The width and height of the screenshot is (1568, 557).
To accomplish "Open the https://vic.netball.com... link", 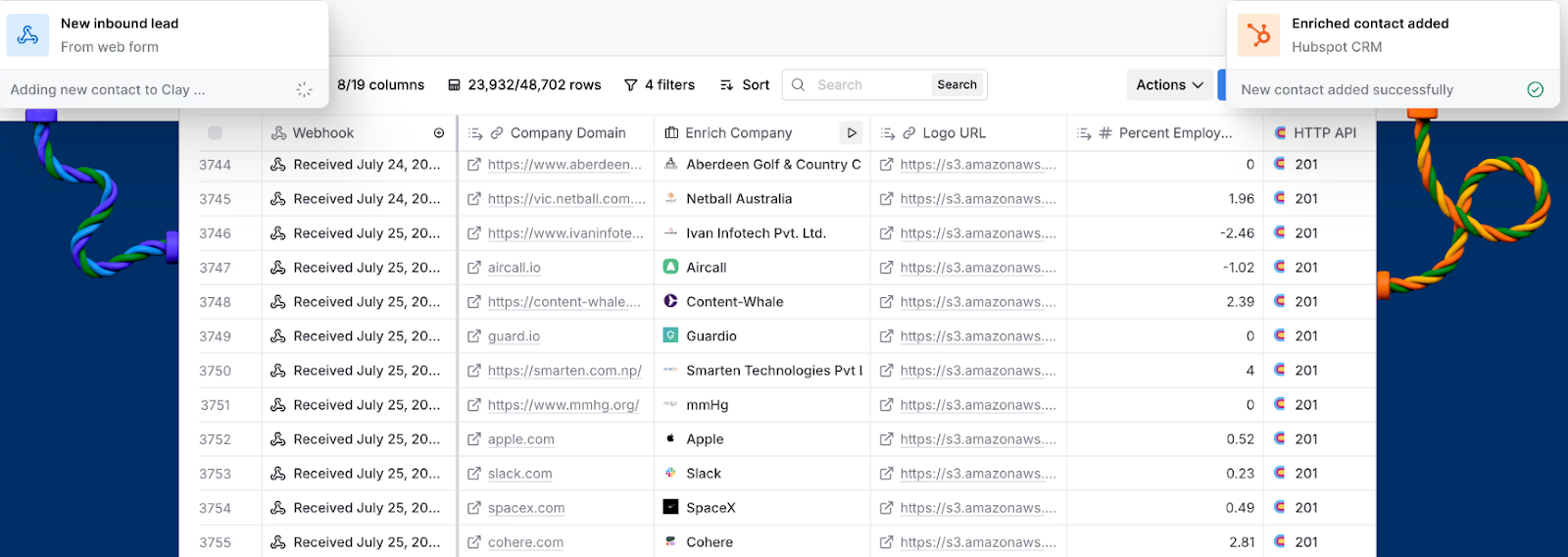I will tap(566, 199).
